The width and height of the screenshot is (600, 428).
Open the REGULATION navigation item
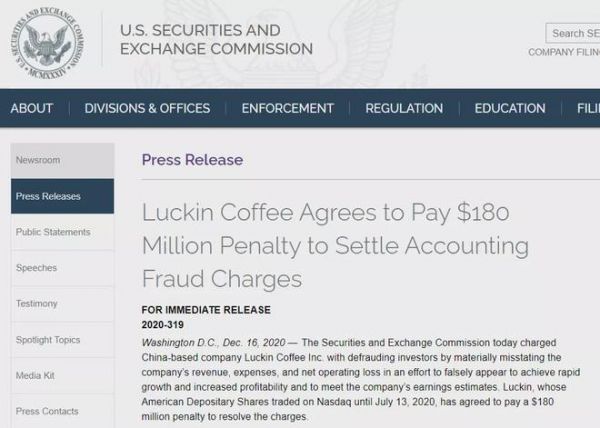point(404,108)
